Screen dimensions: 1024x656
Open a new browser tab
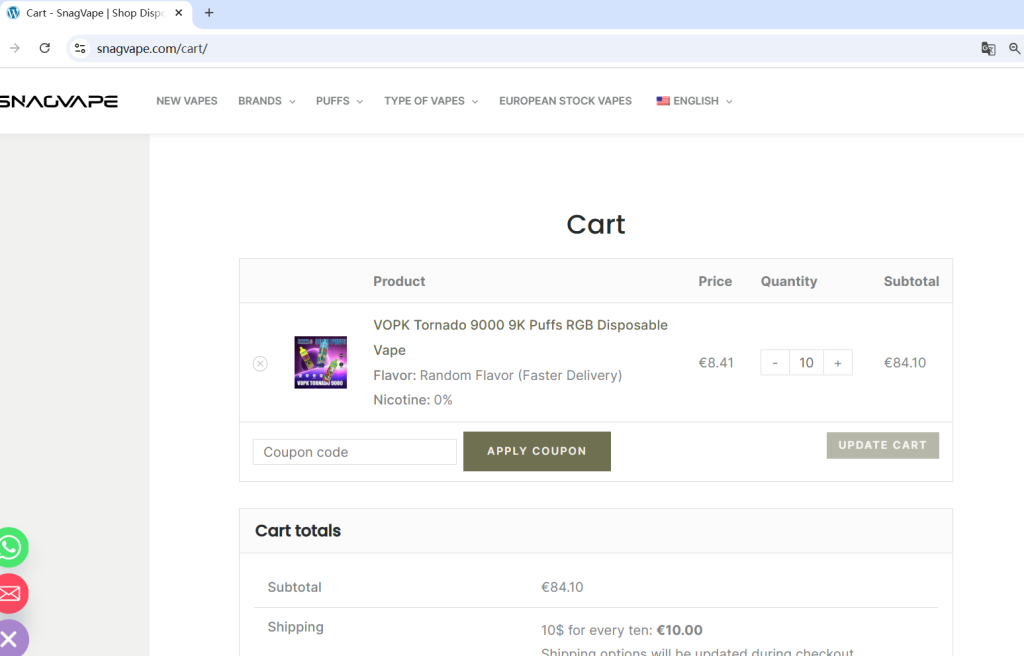tap(209, 12)
